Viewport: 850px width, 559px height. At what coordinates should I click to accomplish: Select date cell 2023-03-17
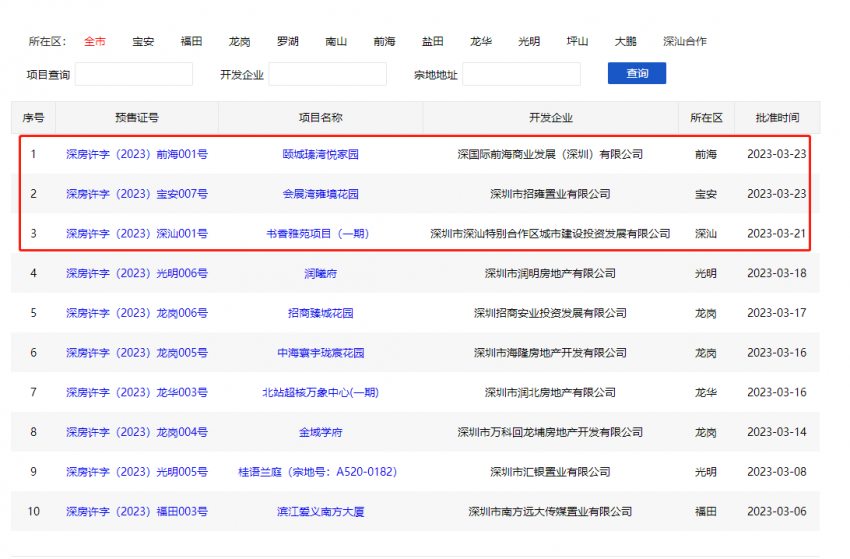776,313
